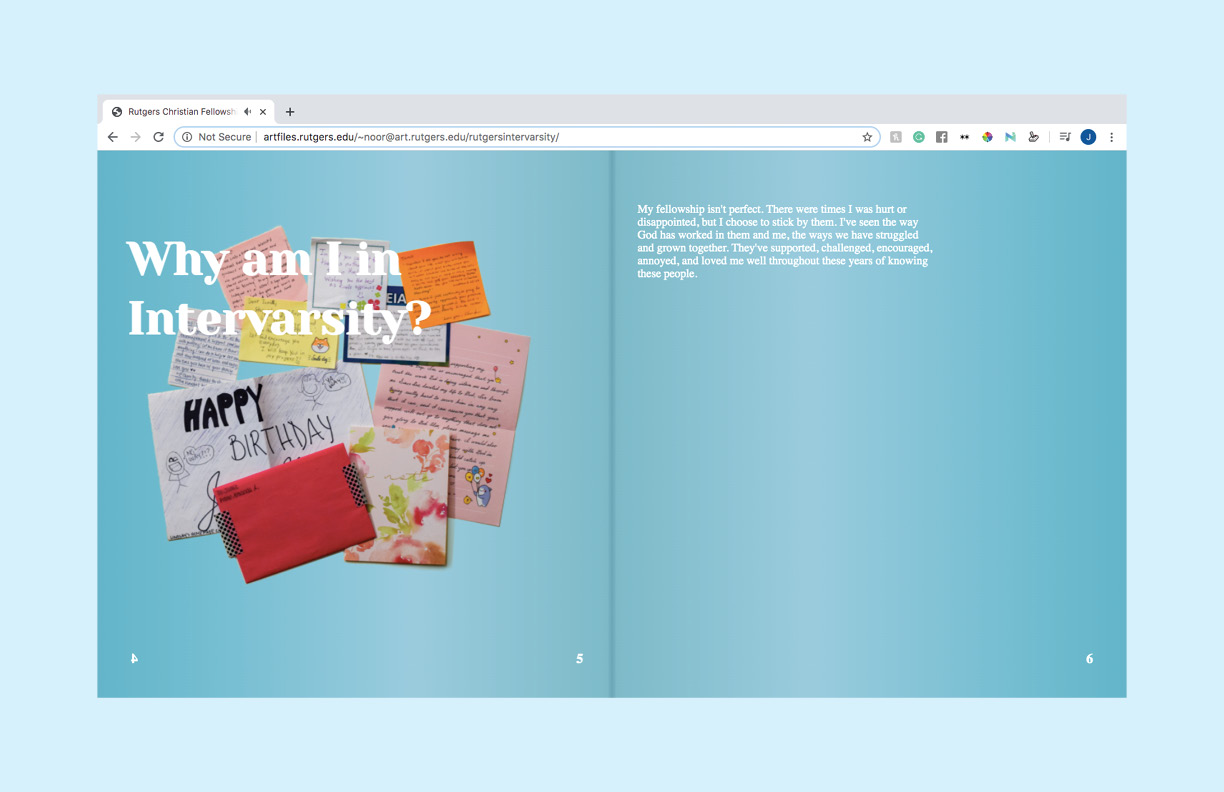The width and height of the screenshot is (1224, 792).
Task: Click the gray square extension icon
Action: coord(896,137)
